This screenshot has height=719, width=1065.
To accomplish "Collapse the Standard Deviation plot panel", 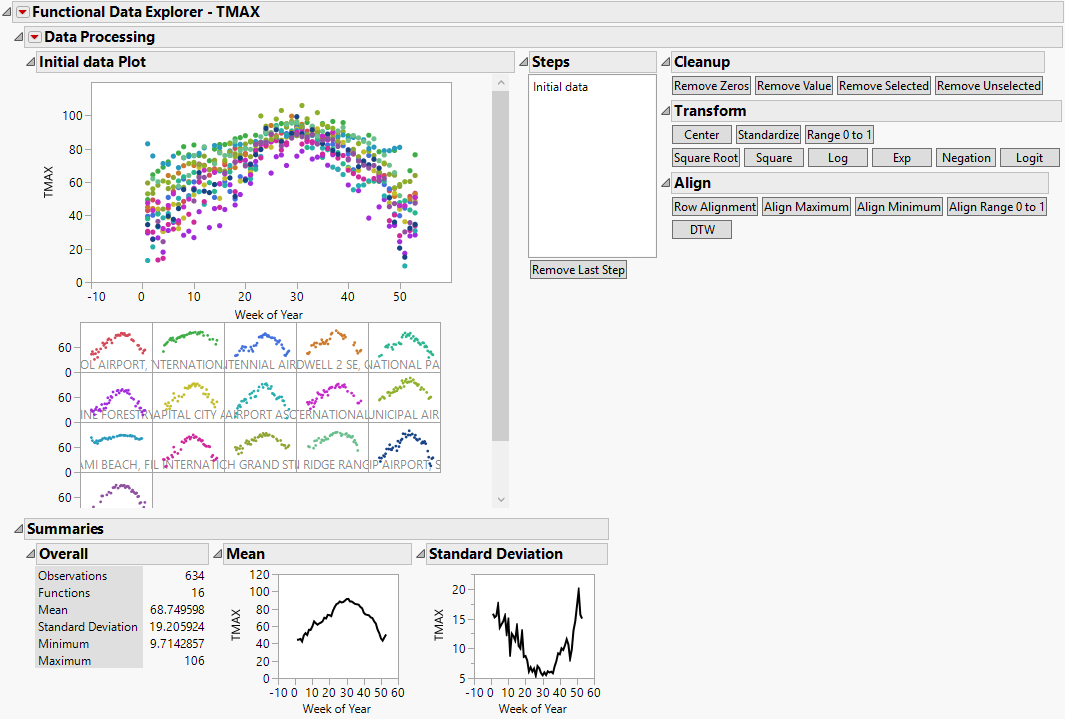I will tap(420, 554).
